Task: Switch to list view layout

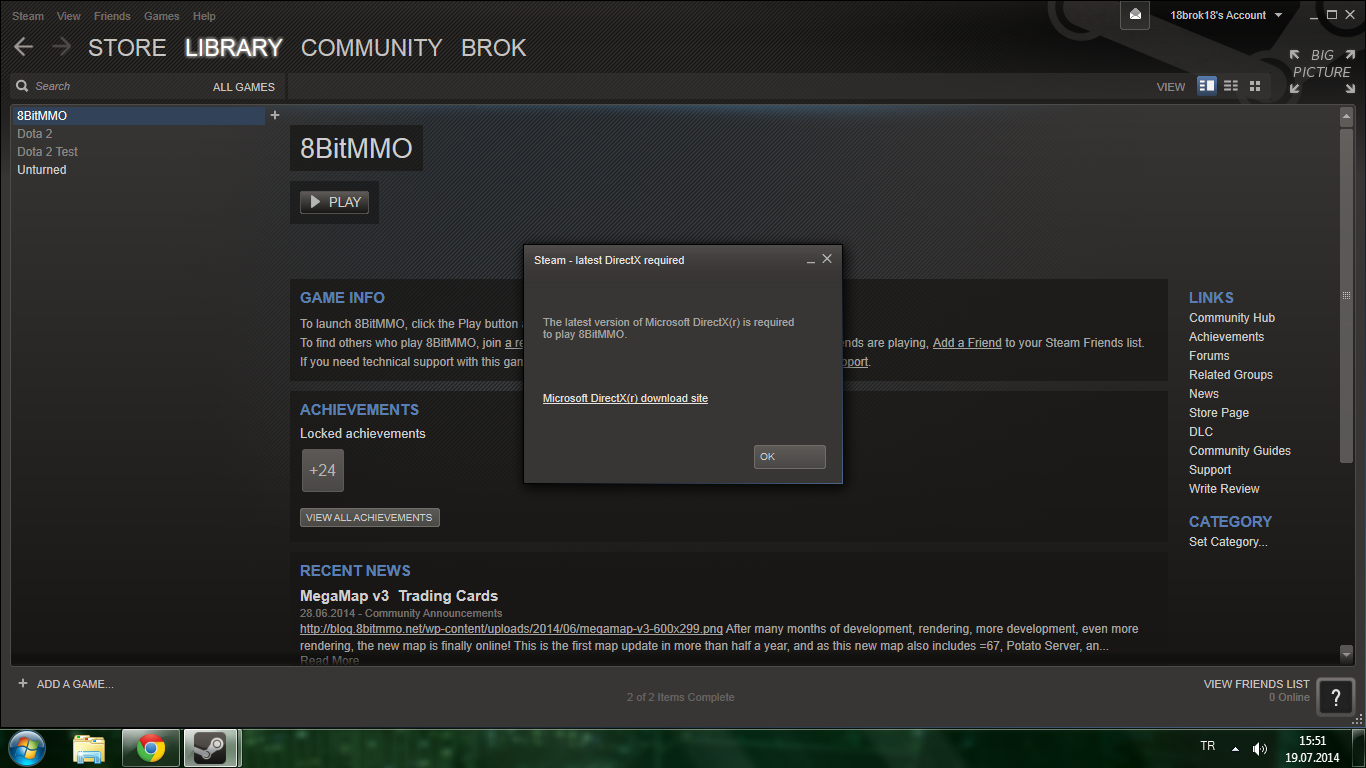Action: tap(1231, 86)
